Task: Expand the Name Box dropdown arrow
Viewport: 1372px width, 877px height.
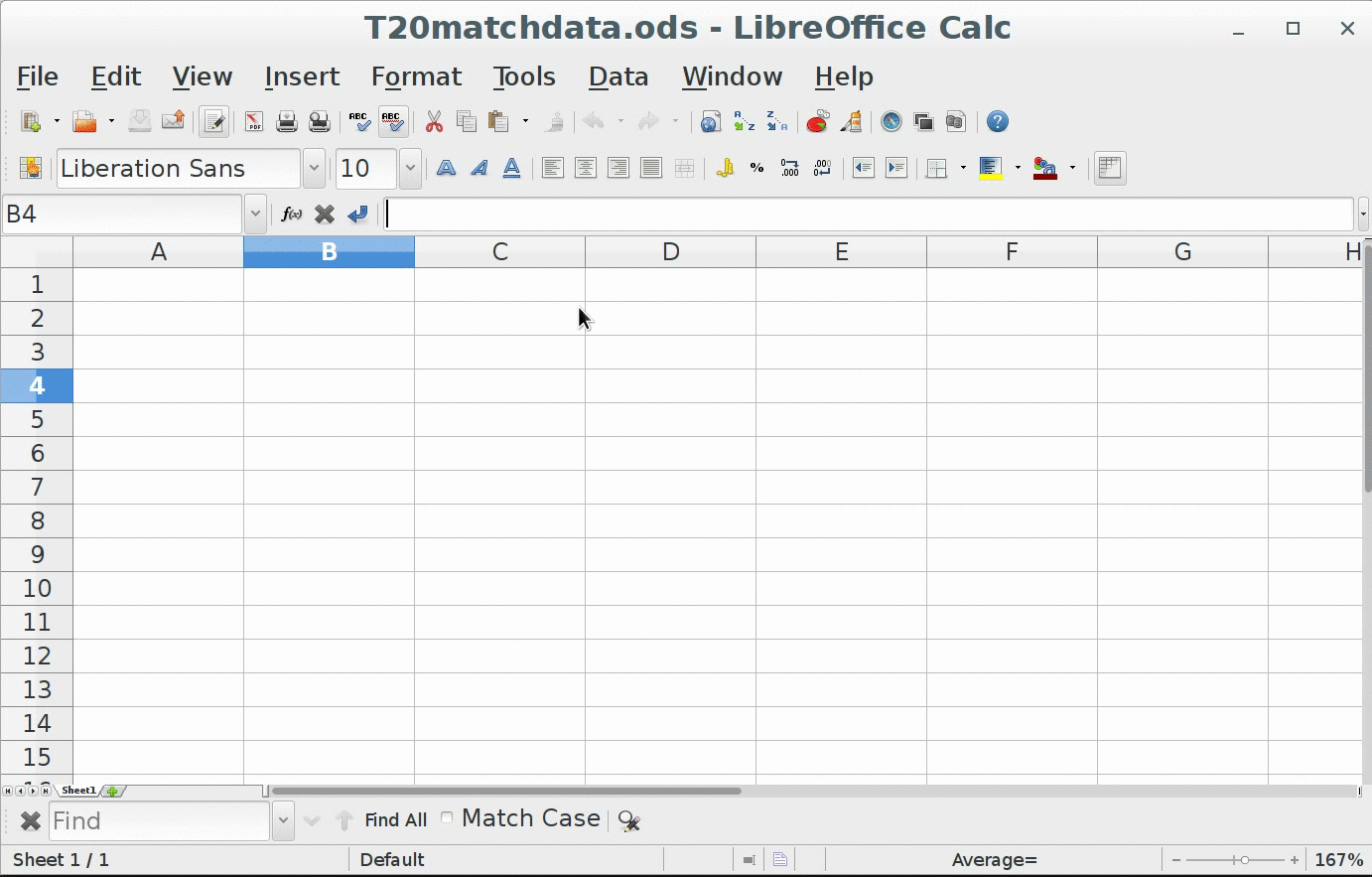Action: tap(255, 215)
